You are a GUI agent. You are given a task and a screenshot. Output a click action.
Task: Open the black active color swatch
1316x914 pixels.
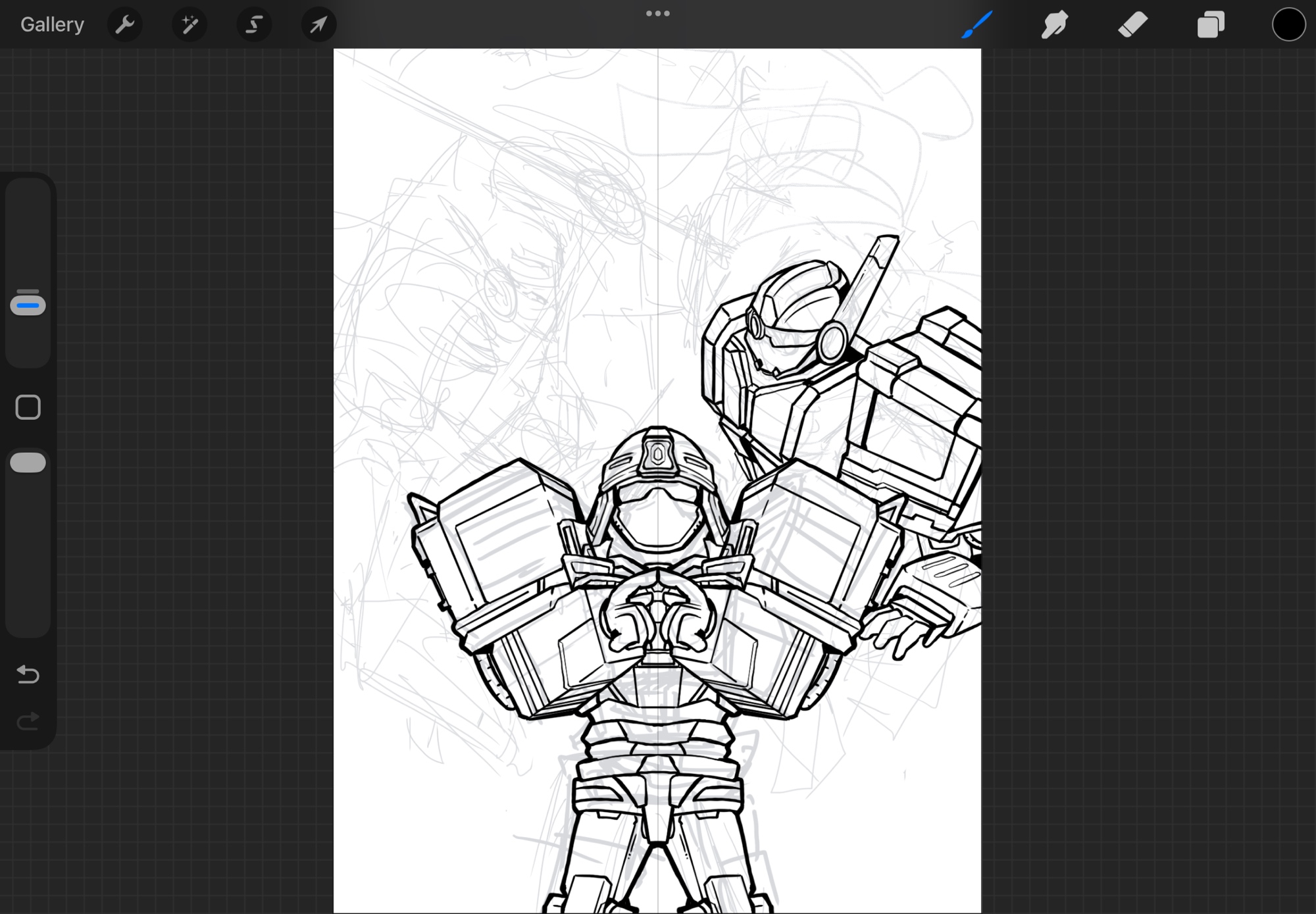coord(1288,25)
